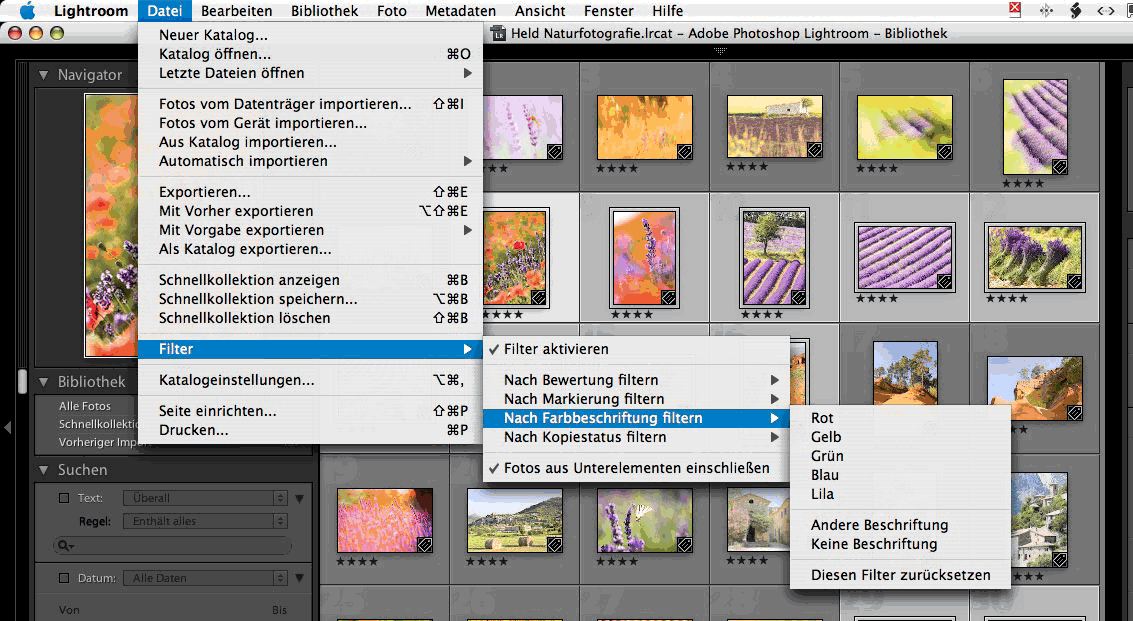Expand Nach Bewertung filtern submenu
The height and width of the screenshot is (621, 1133).
(636, 380)
